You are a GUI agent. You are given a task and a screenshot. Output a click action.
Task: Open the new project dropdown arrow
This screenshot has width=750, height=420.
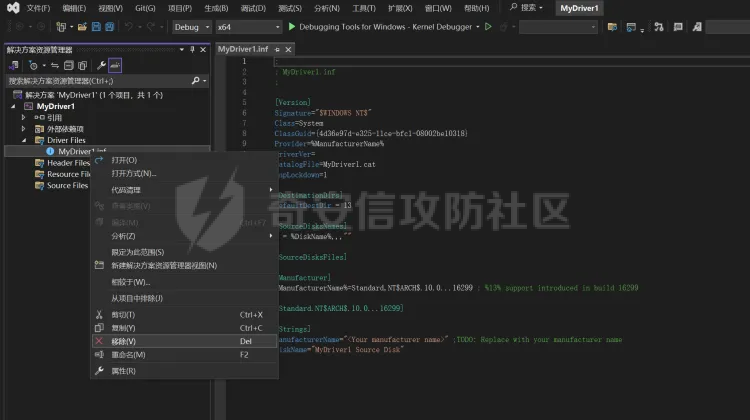point(71,27)
